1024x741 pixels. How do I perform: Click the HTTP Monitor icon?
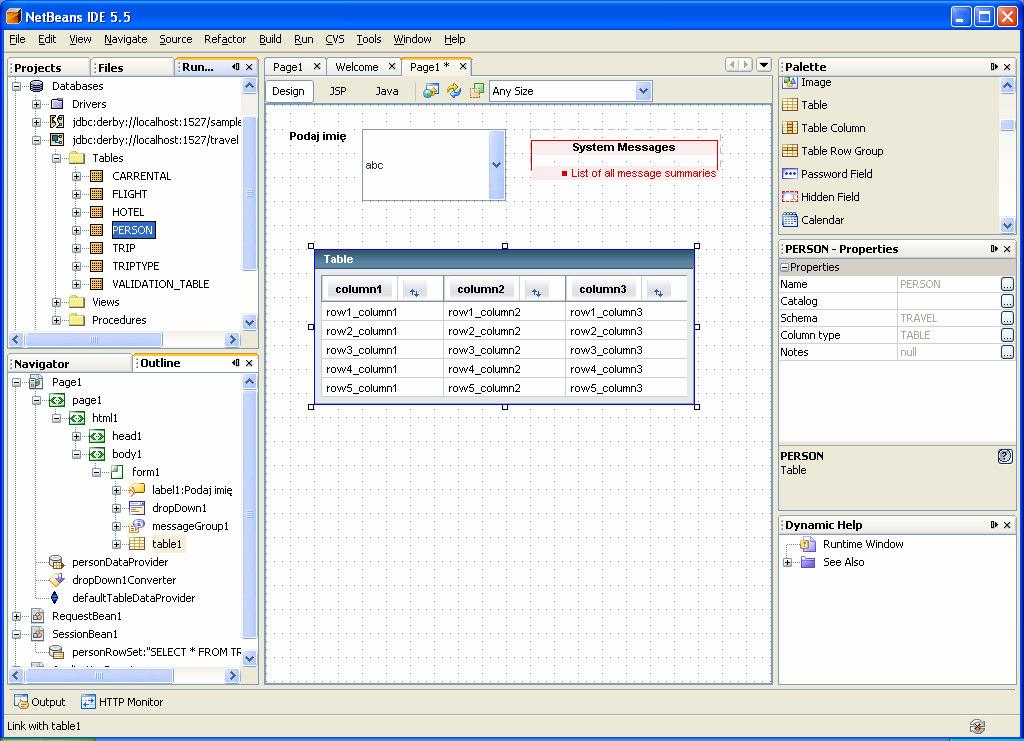[88, 702]
